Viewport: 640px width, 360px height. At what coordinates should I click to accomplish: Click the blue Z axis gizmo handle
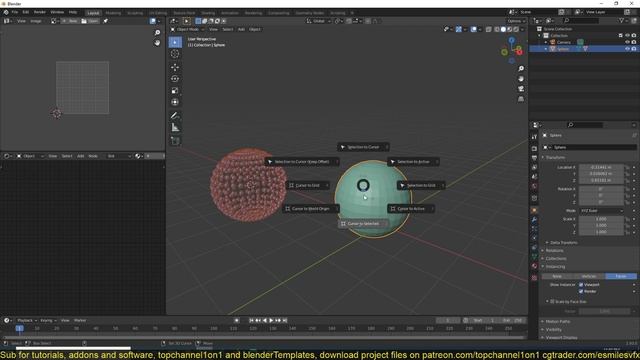pos(511,40)
